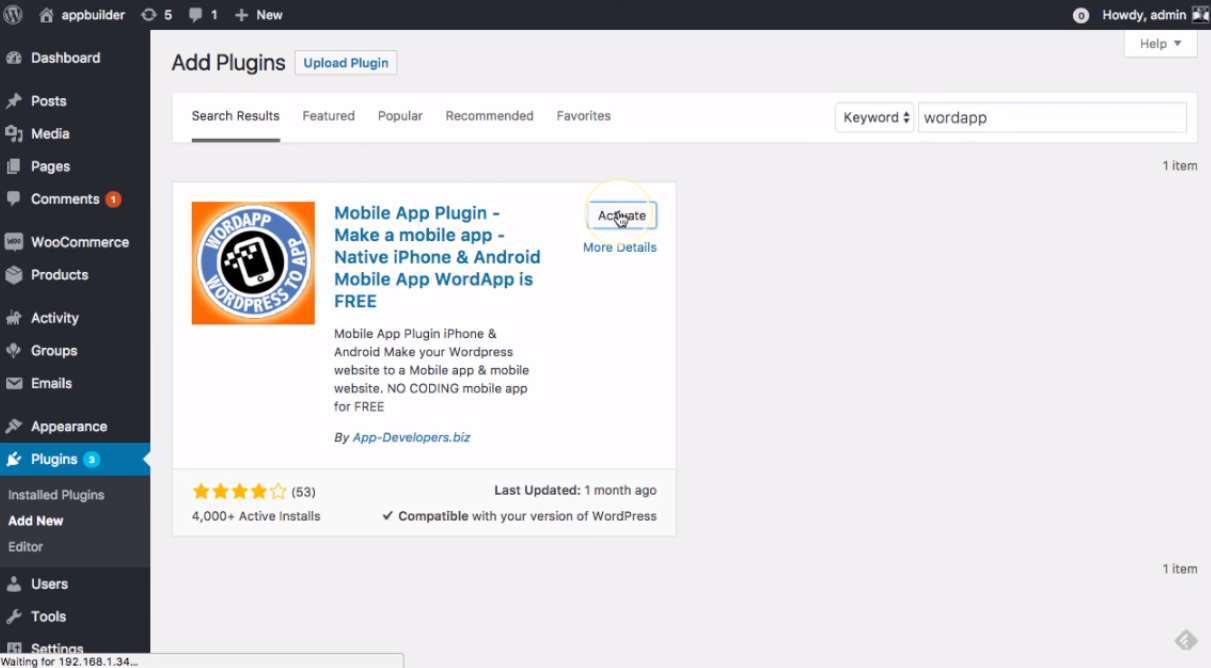Click the Tools wrench icon

click(14, 617)
